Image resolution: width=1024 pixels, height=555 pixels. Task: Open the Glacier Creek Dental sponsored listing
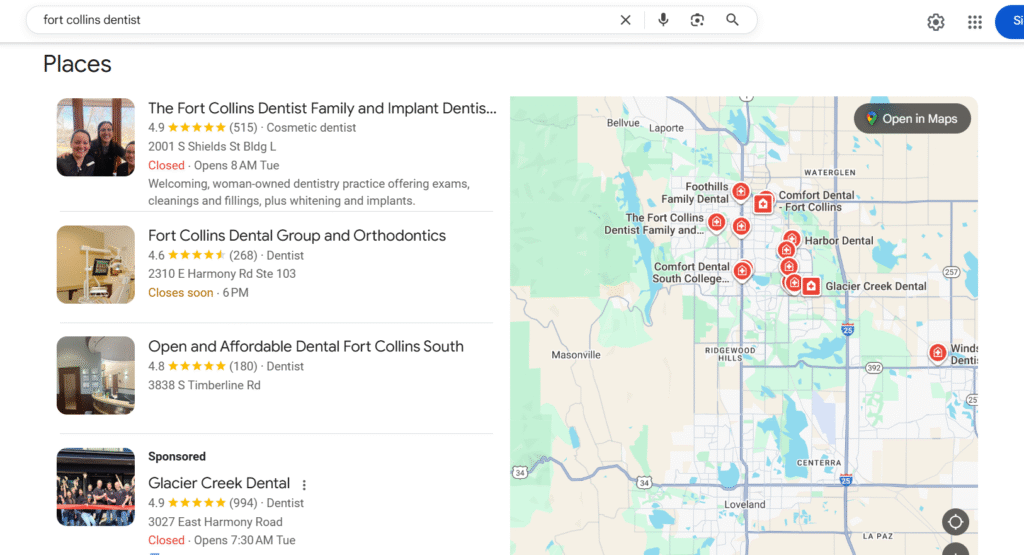(219, 483)
